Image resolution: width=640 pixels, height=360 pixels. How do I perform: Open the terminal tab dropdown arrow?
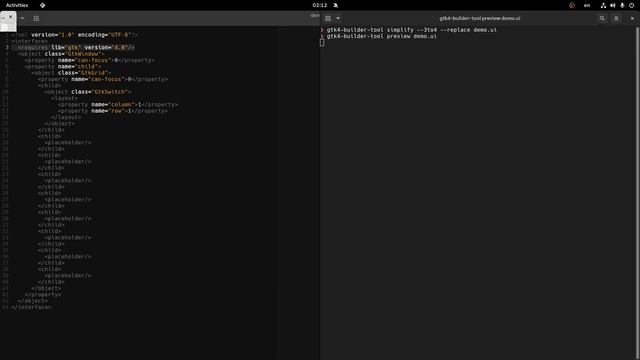coord(338,18)
